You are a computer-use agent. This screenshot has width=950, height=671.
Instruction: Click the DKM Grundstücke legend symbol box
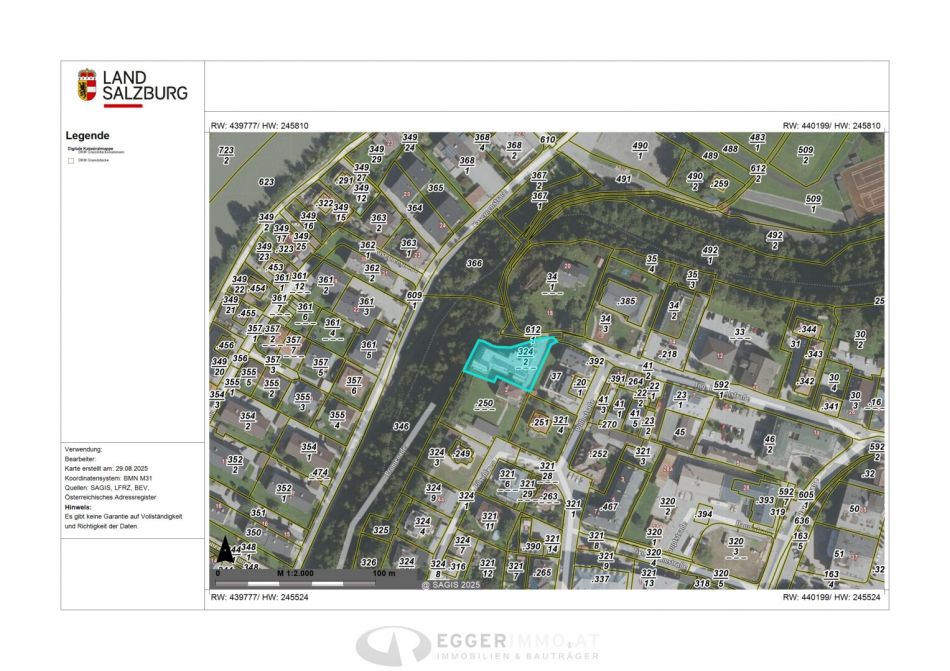(70, 159)
